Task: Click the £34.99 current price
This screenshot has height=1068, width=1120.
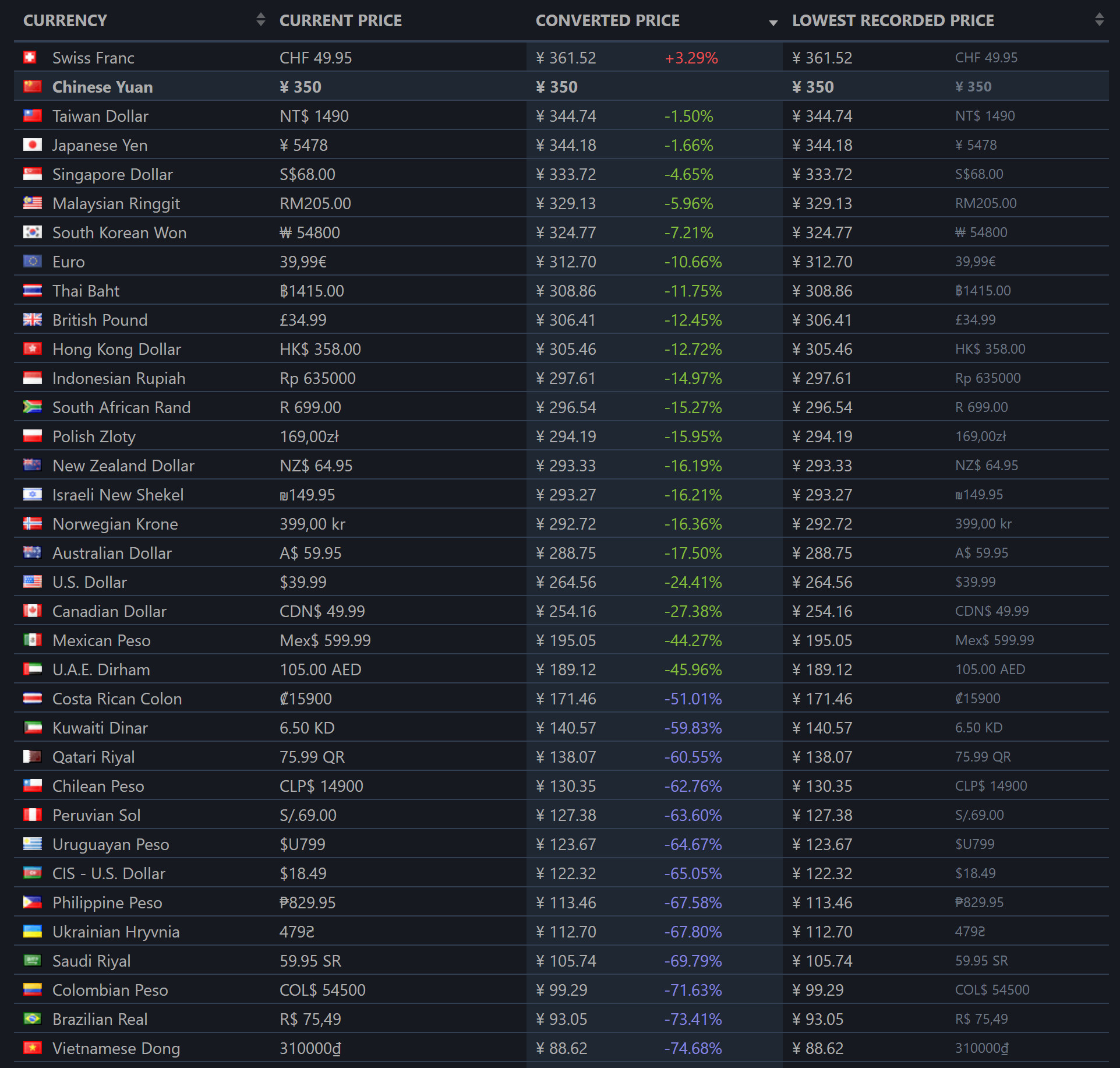Action: click(x=303, y=320)
